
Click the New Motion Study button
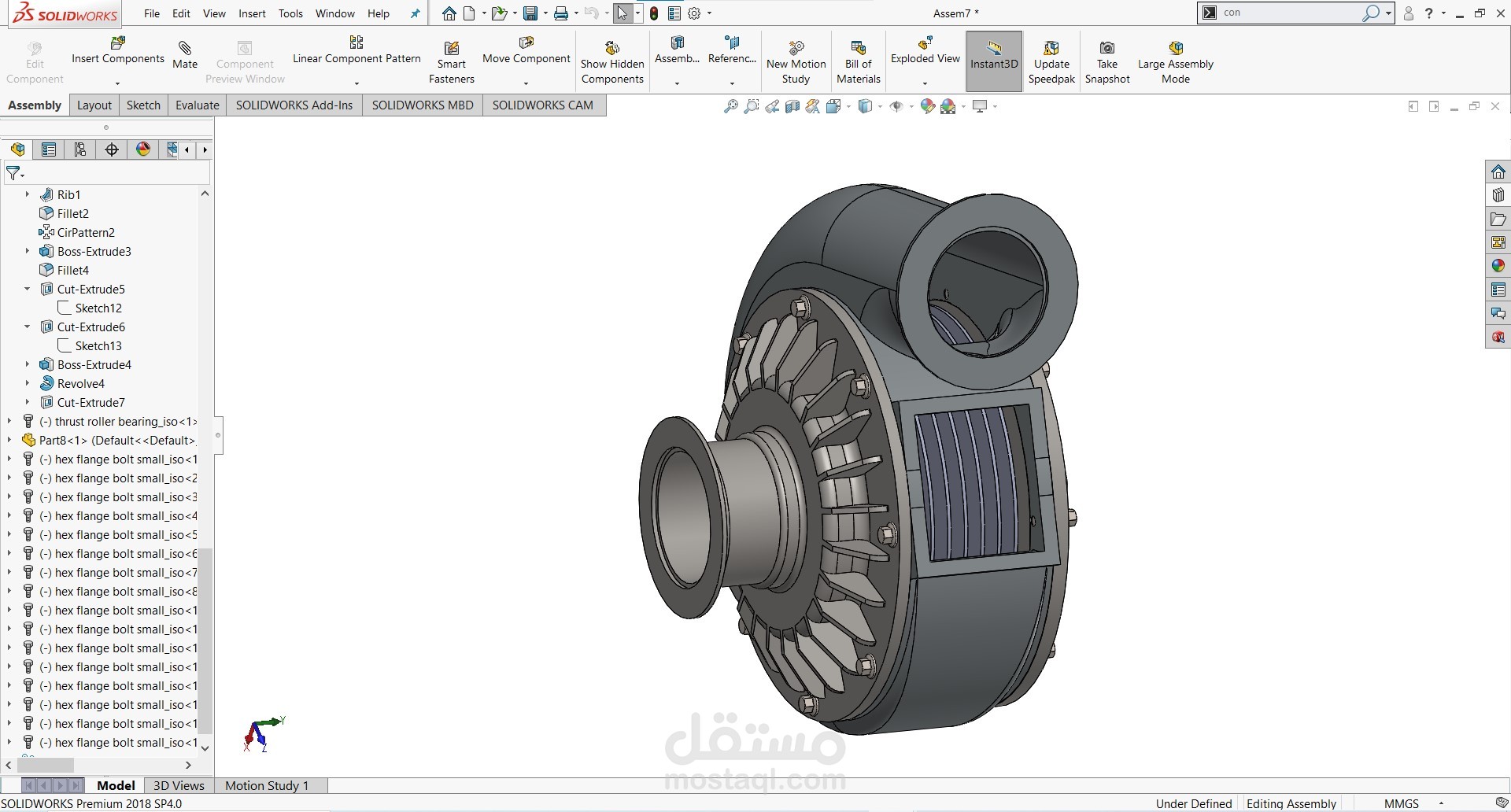[x=796, y=59]
